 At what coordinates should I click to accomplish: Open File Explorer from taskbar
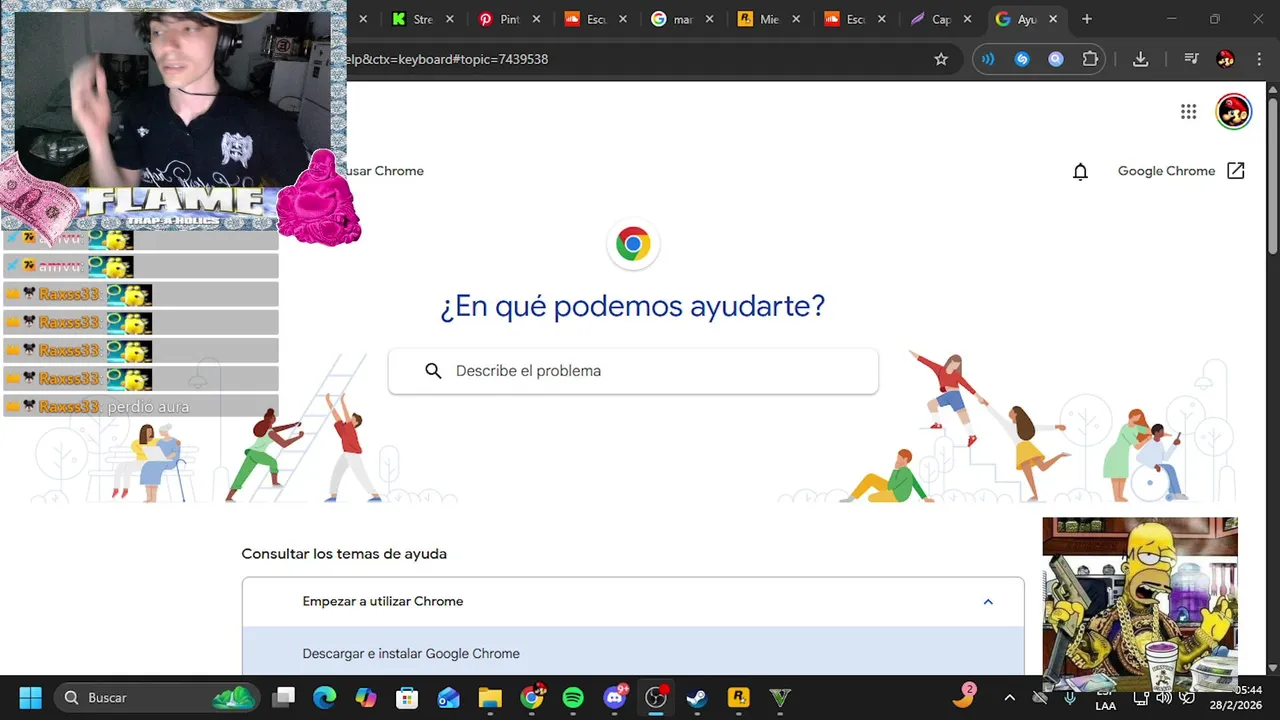[x=489, y=697]
